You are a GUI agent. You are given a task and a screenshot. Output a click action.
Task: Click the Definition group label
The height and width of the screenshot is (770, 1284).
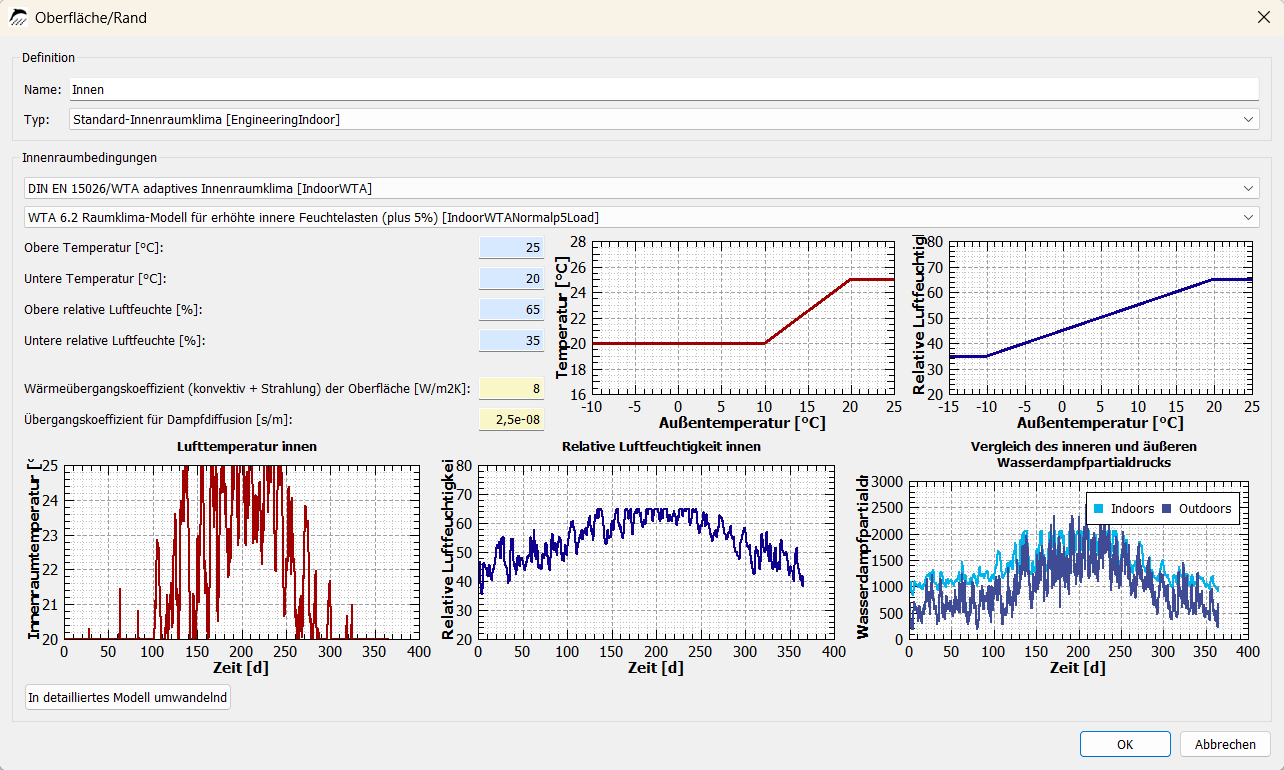click(x=49, y=58)
